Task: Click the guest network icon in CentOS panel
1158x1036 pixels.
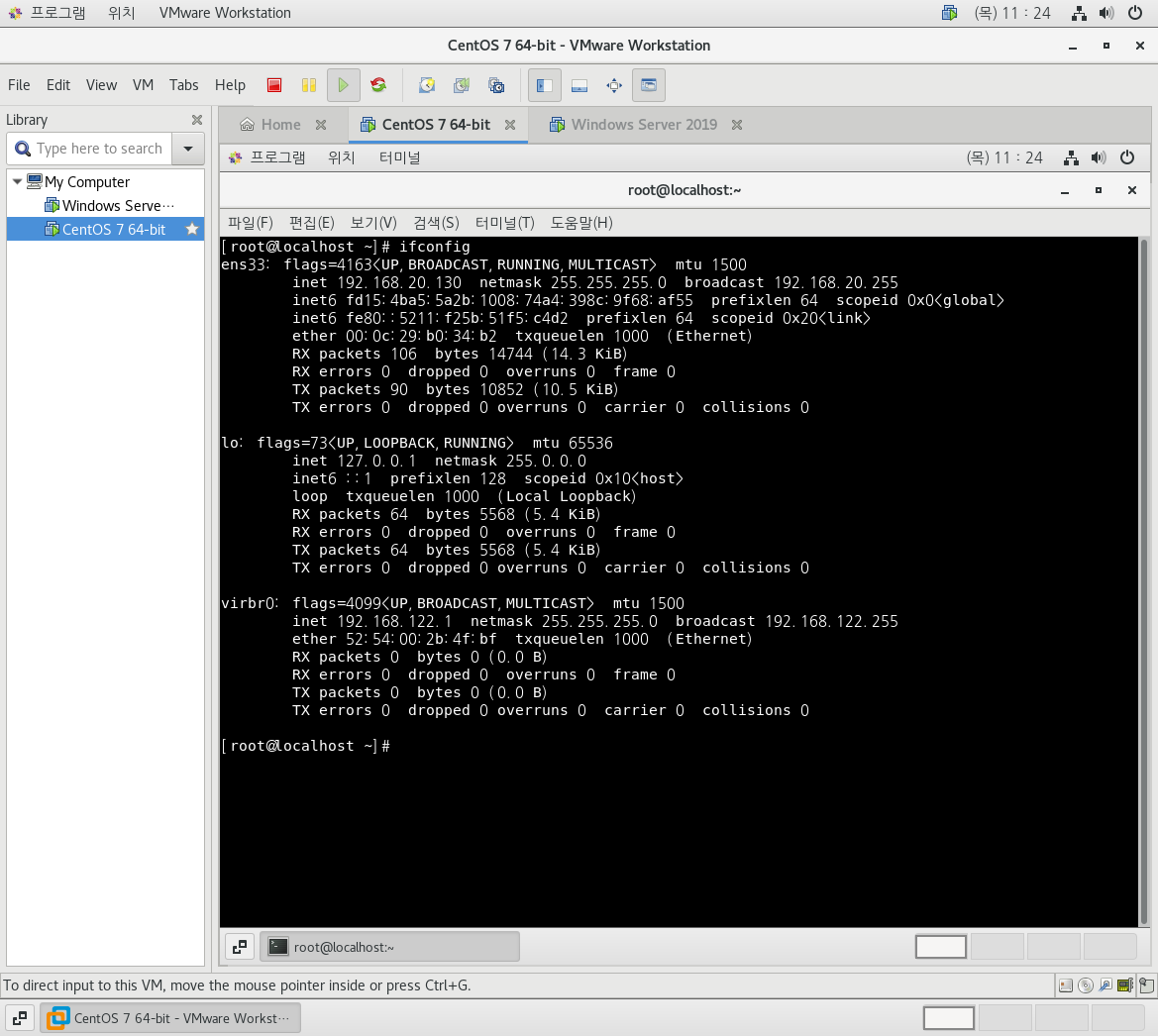Action: (x=1071, y=157)
